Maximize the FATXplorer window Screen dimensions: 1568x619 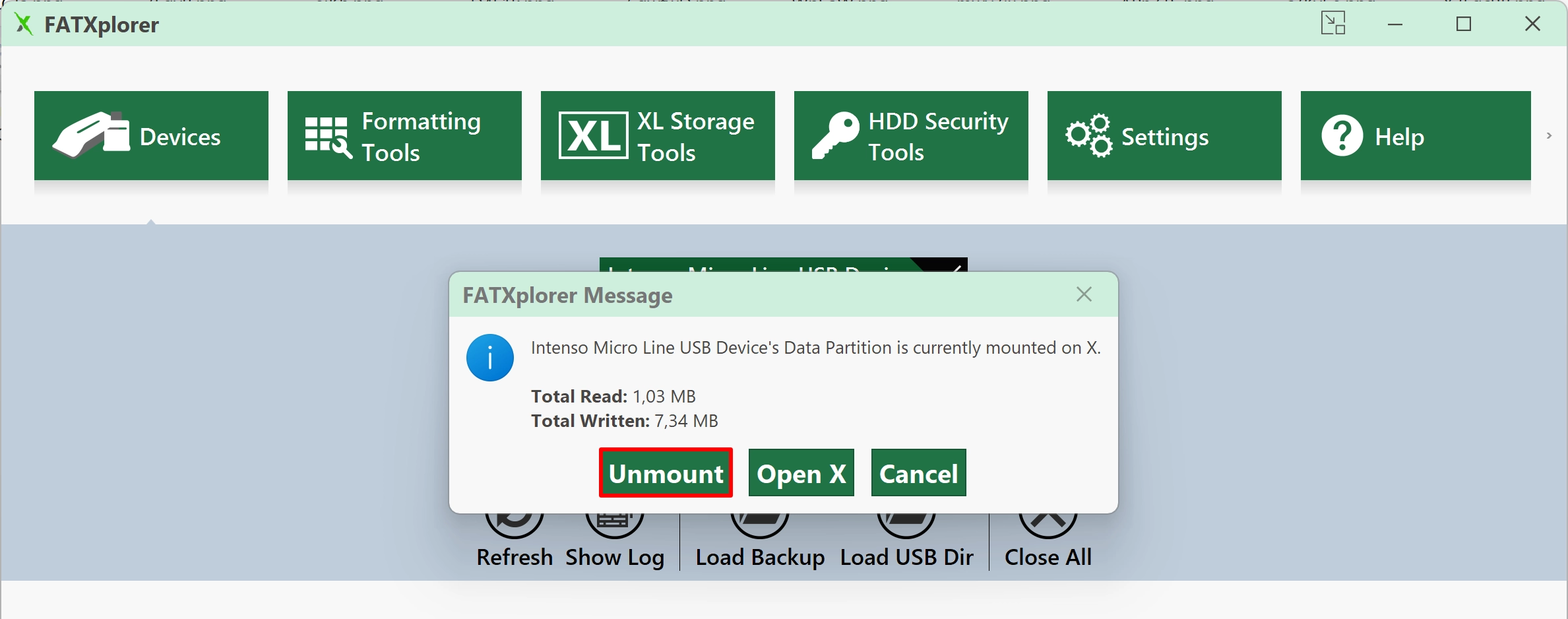click(1464, 24)
